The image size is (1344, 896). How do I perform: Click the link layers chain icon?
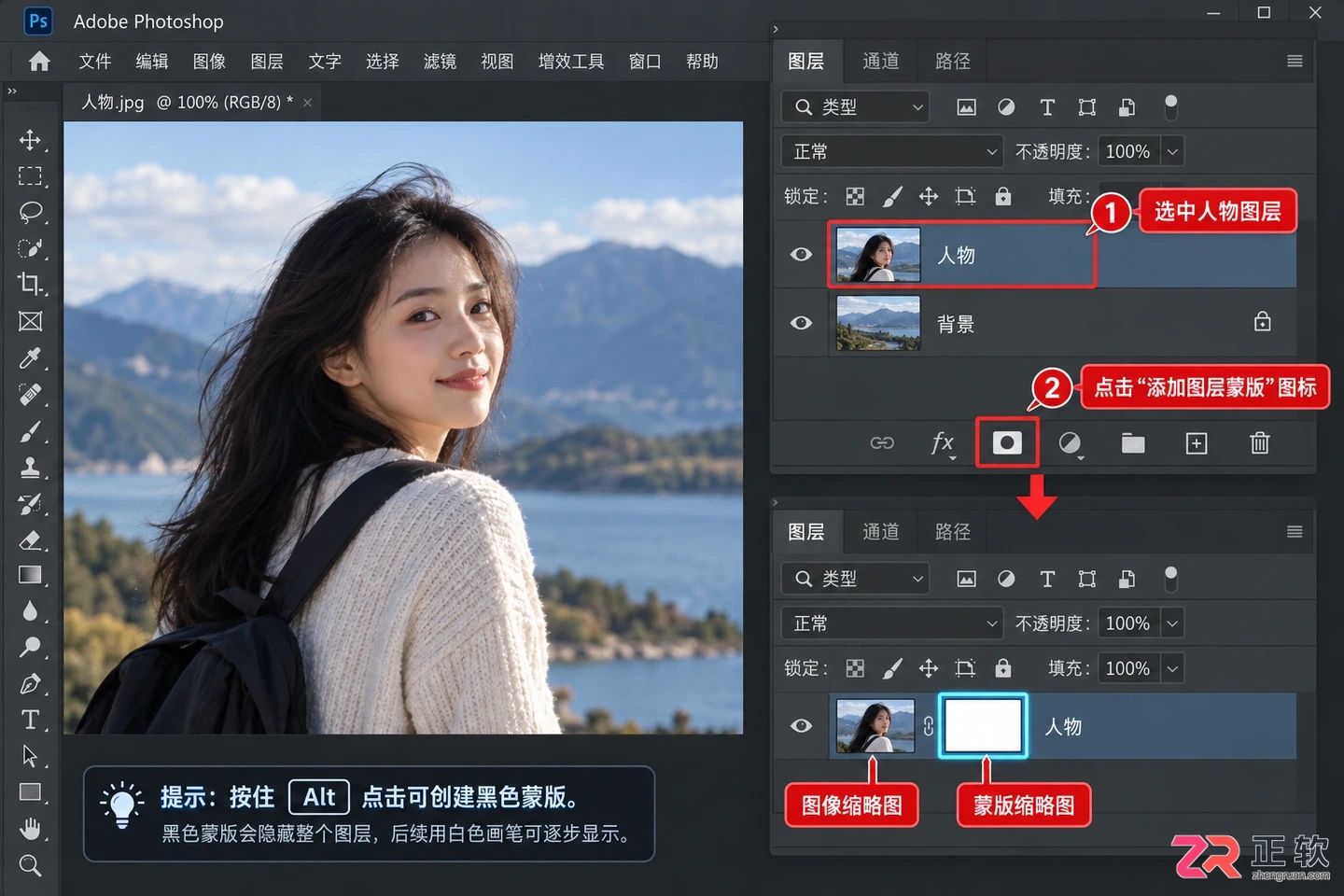pos(882,443)
